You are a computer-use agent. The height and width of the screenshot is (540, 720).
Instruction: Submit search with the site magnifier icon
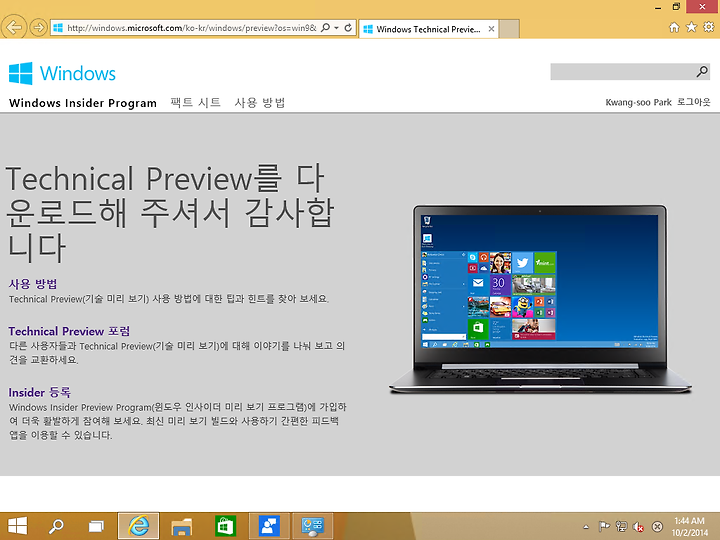point(702,72)
